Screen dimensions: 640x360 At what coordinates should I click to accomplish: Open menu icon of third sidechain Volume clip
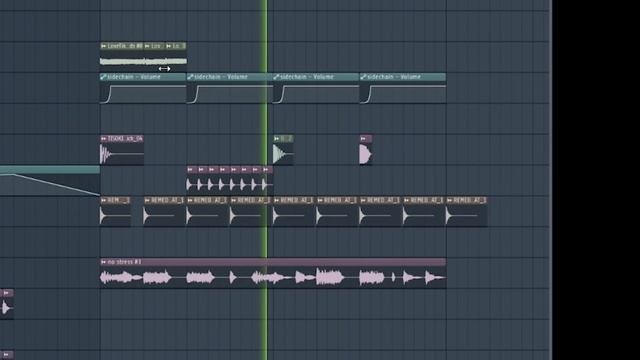(x=276, y=77)
